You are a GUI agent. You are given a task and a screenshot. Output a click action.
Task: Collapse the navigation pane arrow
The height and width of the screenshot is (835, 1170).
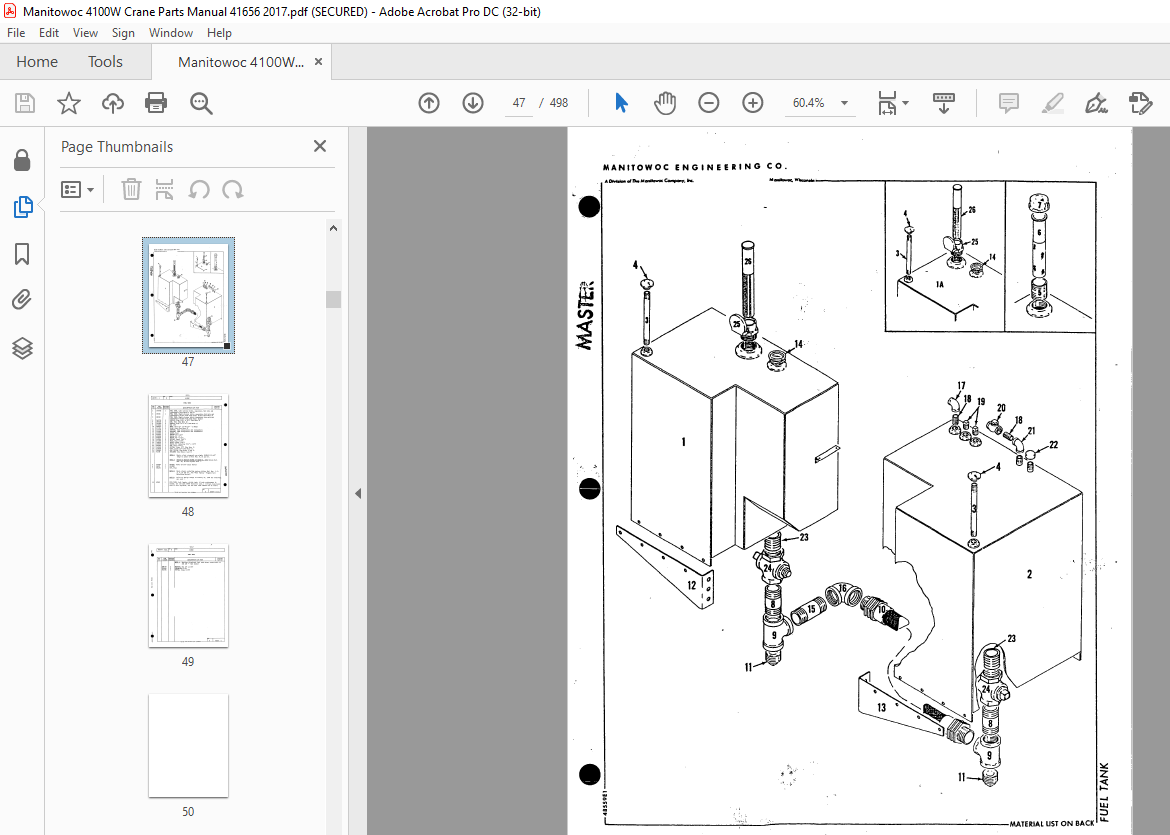358,493
